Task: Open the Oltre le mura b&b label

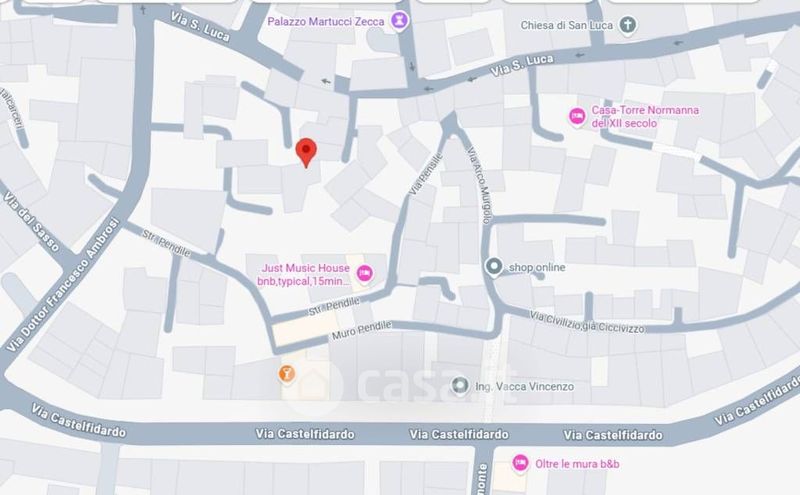Action: [x=577, y=464]
